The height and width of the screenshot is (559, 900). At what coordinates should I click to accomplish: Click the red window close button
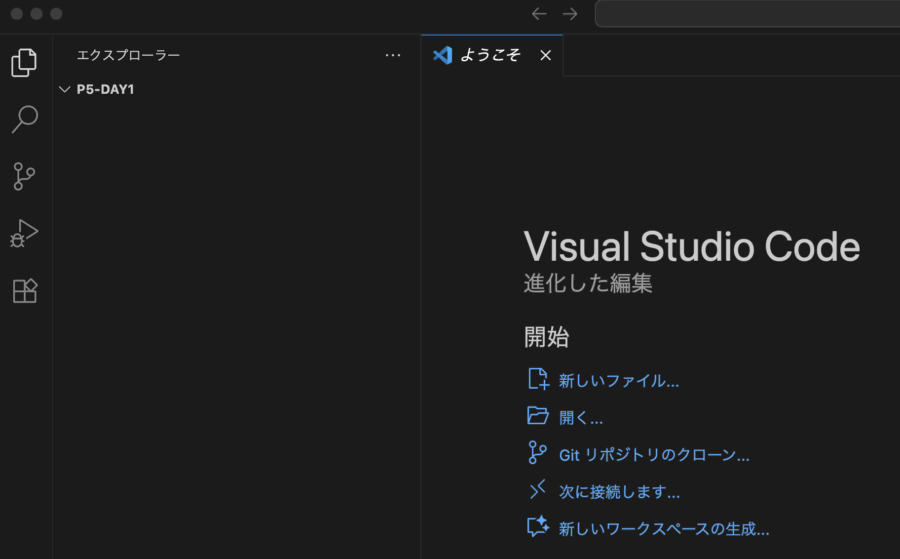(x=16, y=14)
